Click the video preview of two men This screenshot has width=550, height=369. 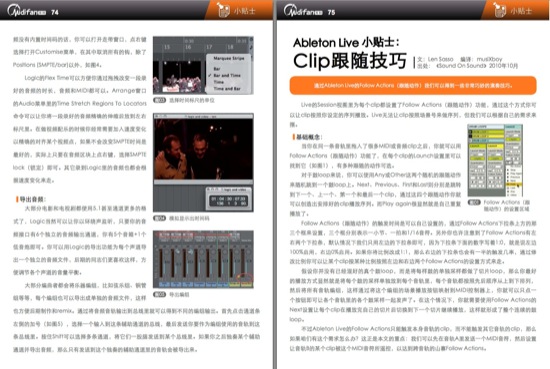[203, 149]
